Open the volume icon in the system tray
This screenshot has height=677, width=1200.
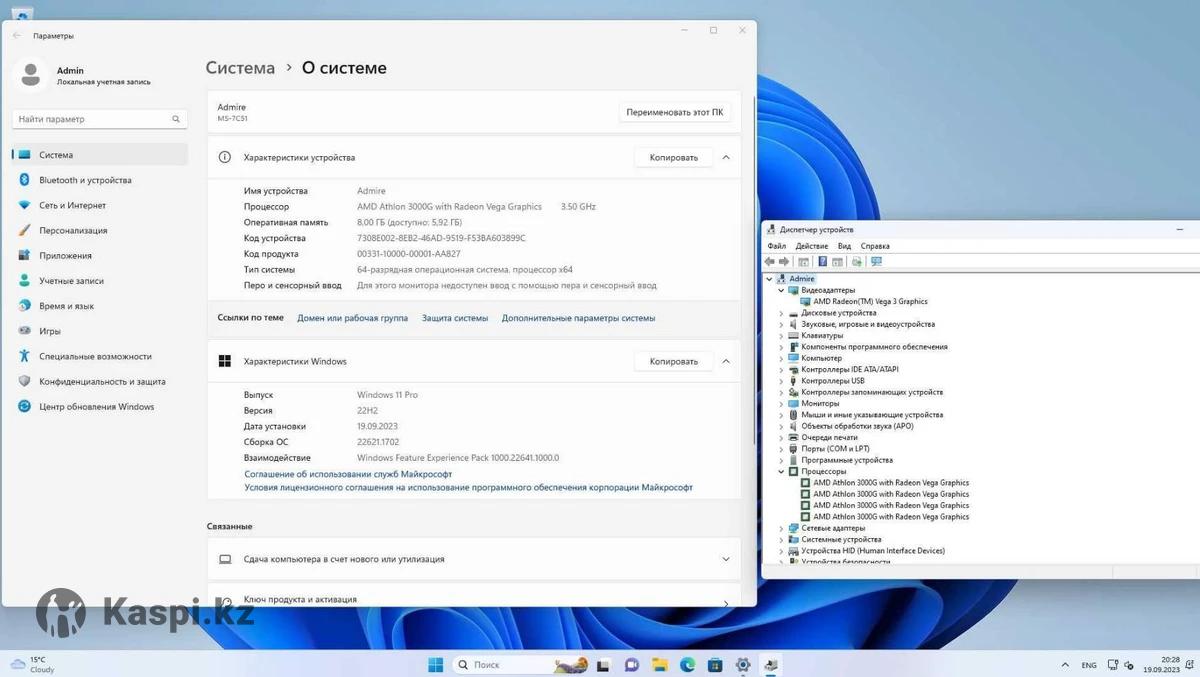(1128, 665)
